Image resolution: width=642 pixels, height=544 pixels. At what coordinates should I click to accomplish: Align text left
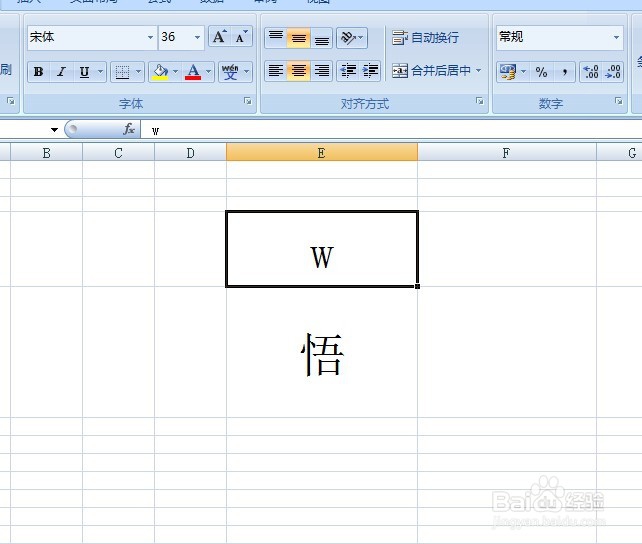[x=276, y=70]
